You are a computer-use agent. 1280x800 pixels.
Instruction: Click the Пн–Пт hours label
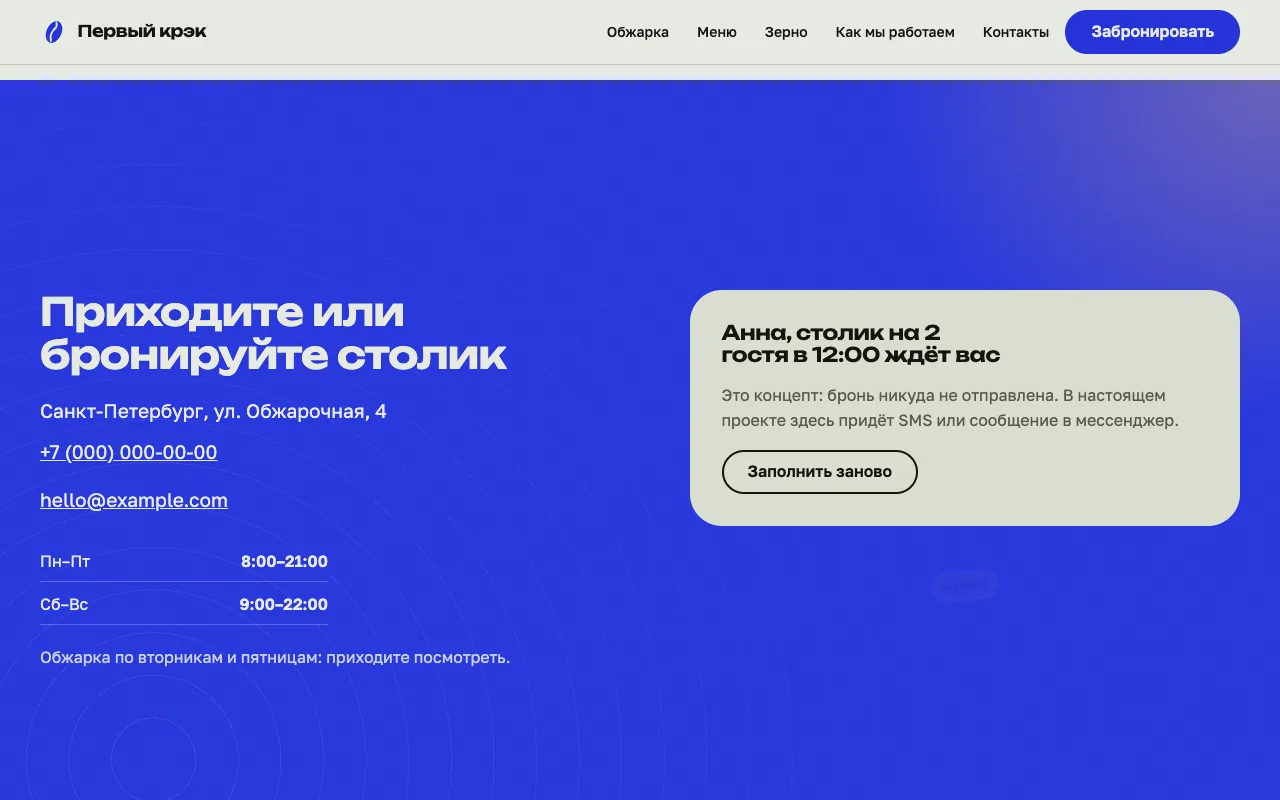click(65, 562)
